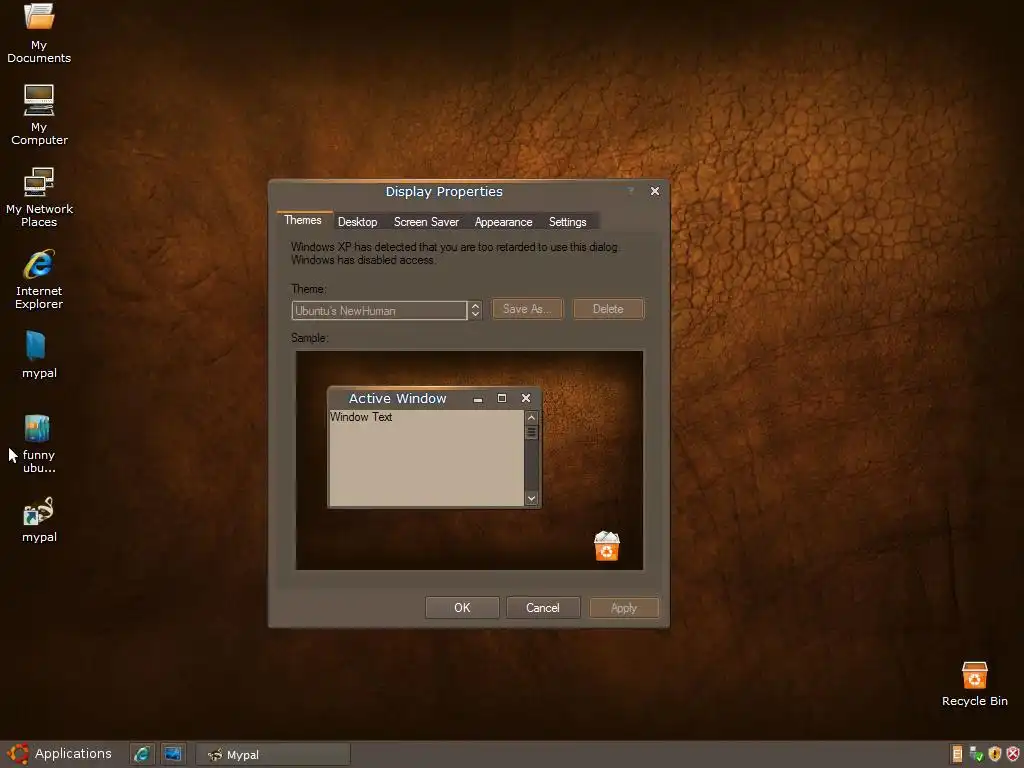Click the Active Window close icon

(x=526, y=398)
